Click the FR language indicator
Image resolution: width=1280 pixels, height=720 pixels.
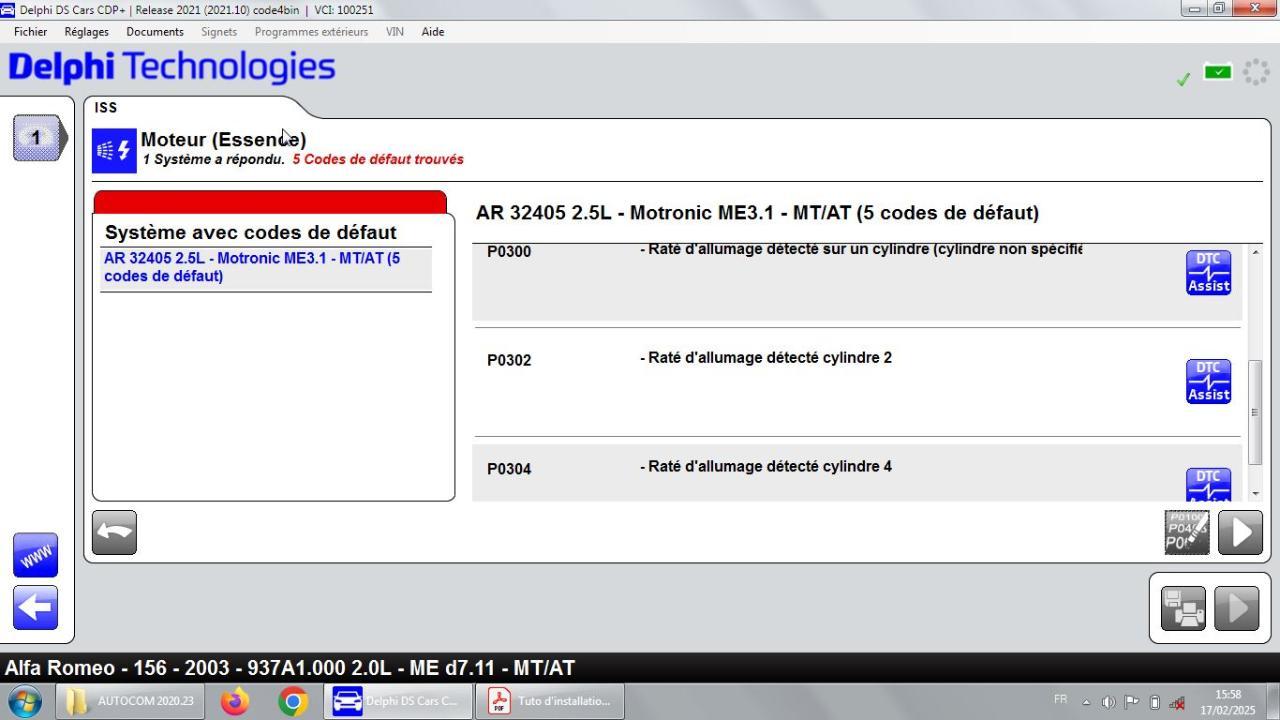coord(1060,700)
